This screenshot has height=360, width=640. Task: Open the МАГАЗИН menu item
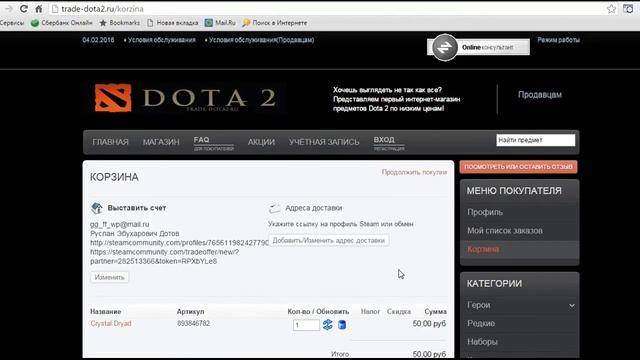161,142
